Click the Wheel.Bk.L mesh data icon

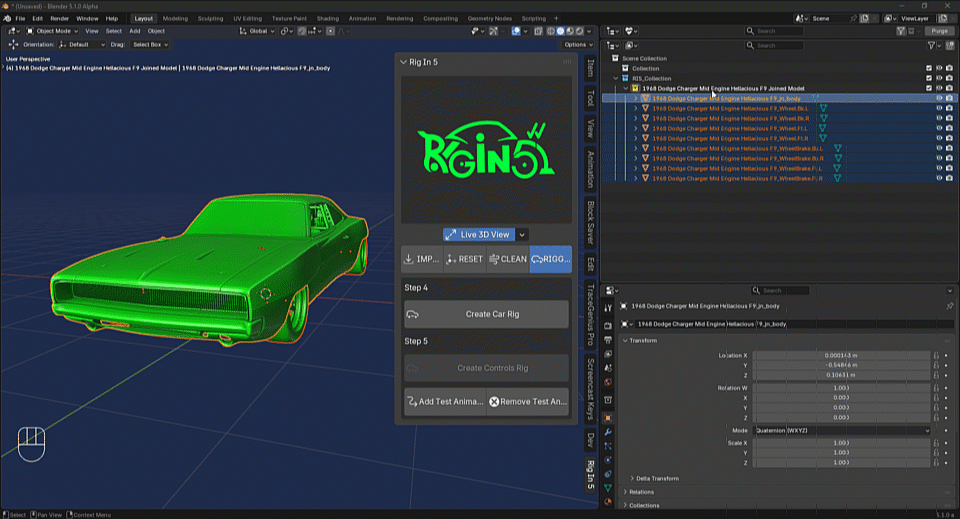[x=823, y=108]
